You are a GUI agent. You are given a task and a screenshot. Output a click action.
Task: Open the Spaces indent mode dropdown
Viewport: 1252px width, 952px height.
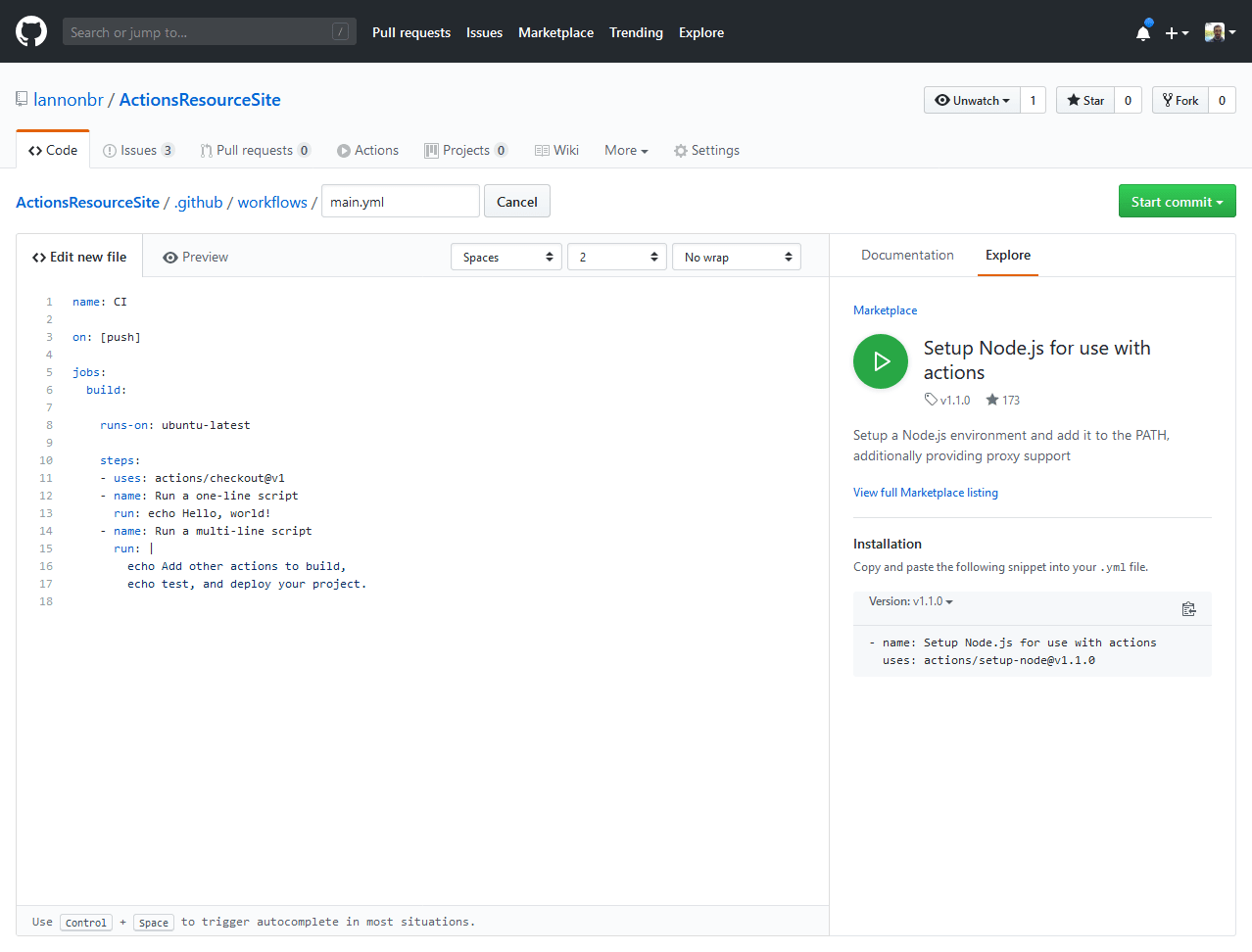pos(506,257)
